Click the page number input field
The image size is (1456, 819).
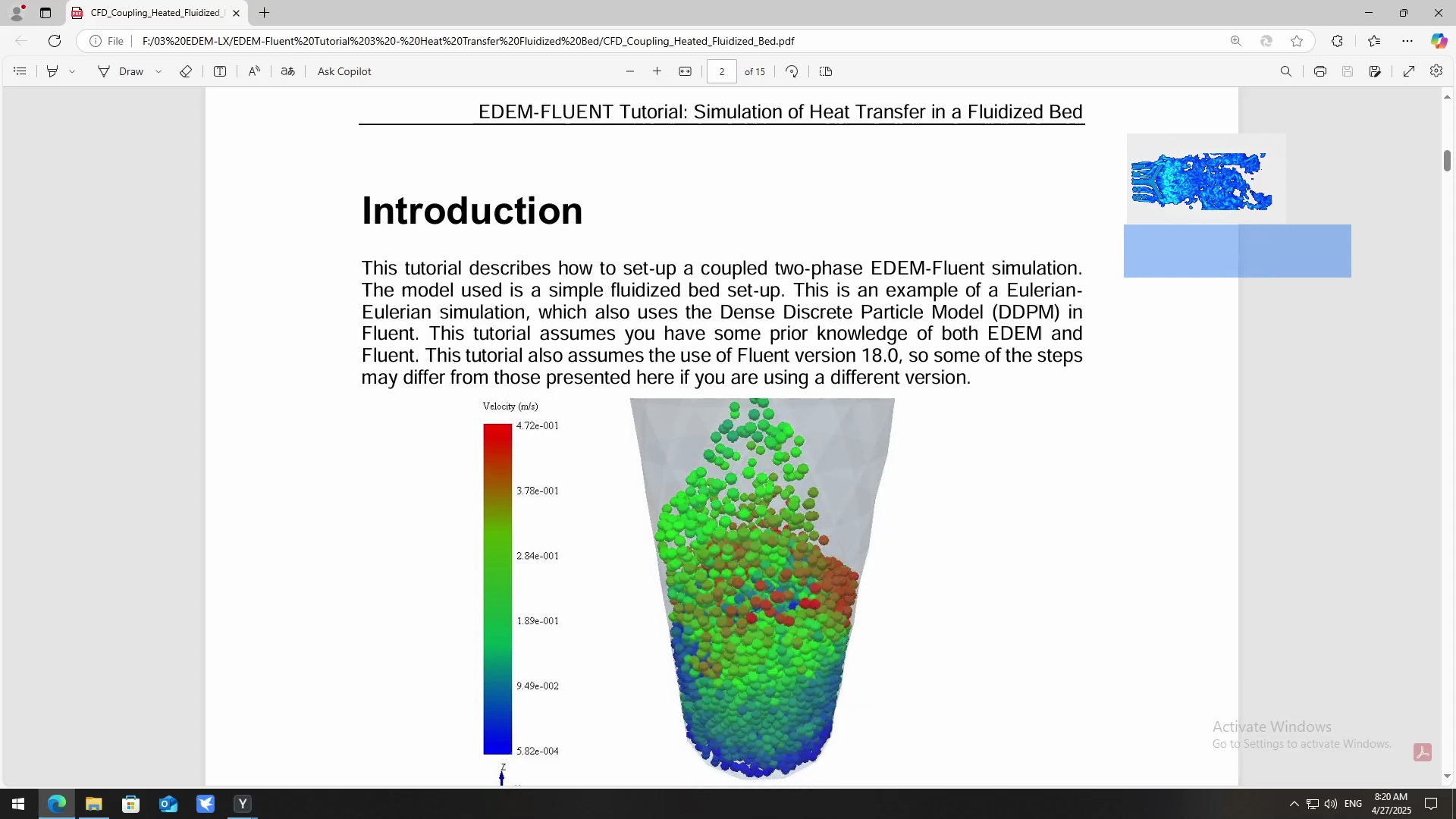point(722,71)
